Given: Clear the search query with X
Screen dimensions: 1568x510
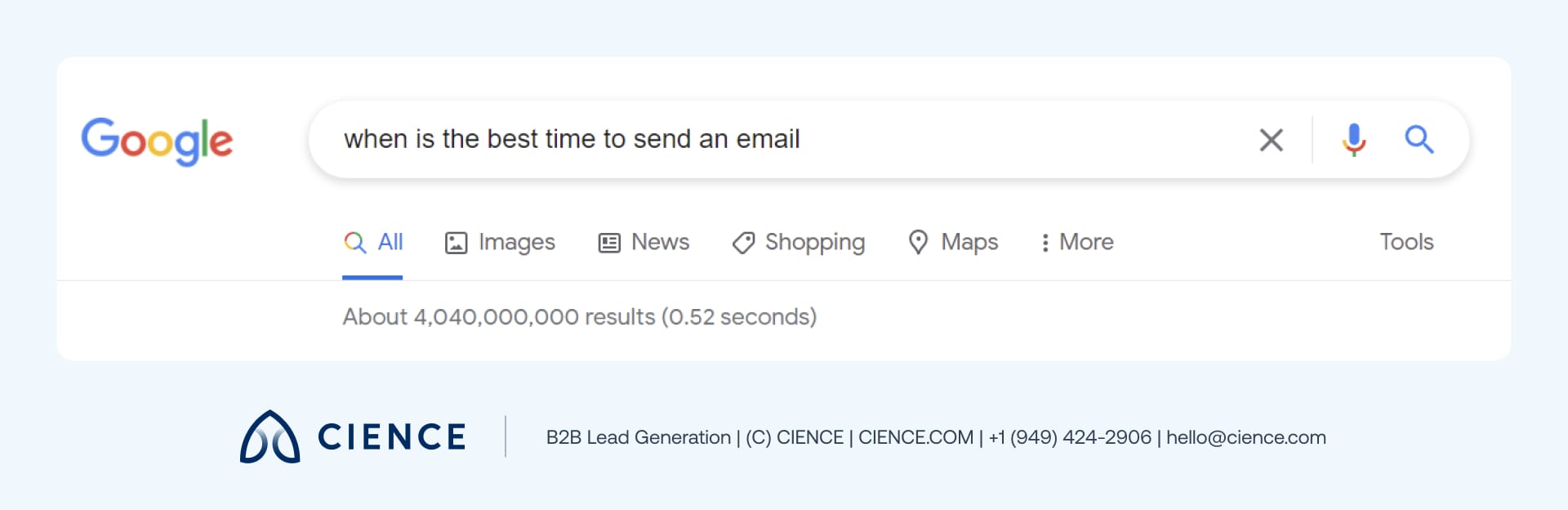Looking at the screenshot, I should 1271,140.
